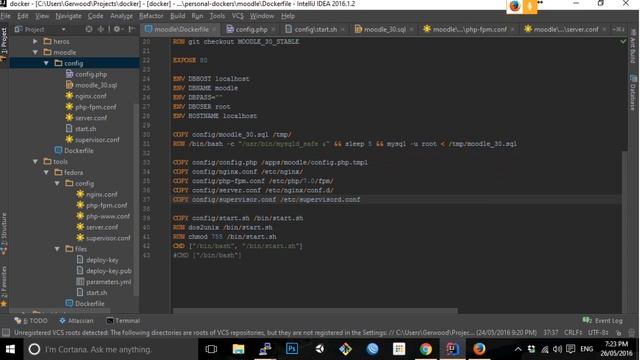Click the green inspection checkmark icon

click(x=623, y=41)
